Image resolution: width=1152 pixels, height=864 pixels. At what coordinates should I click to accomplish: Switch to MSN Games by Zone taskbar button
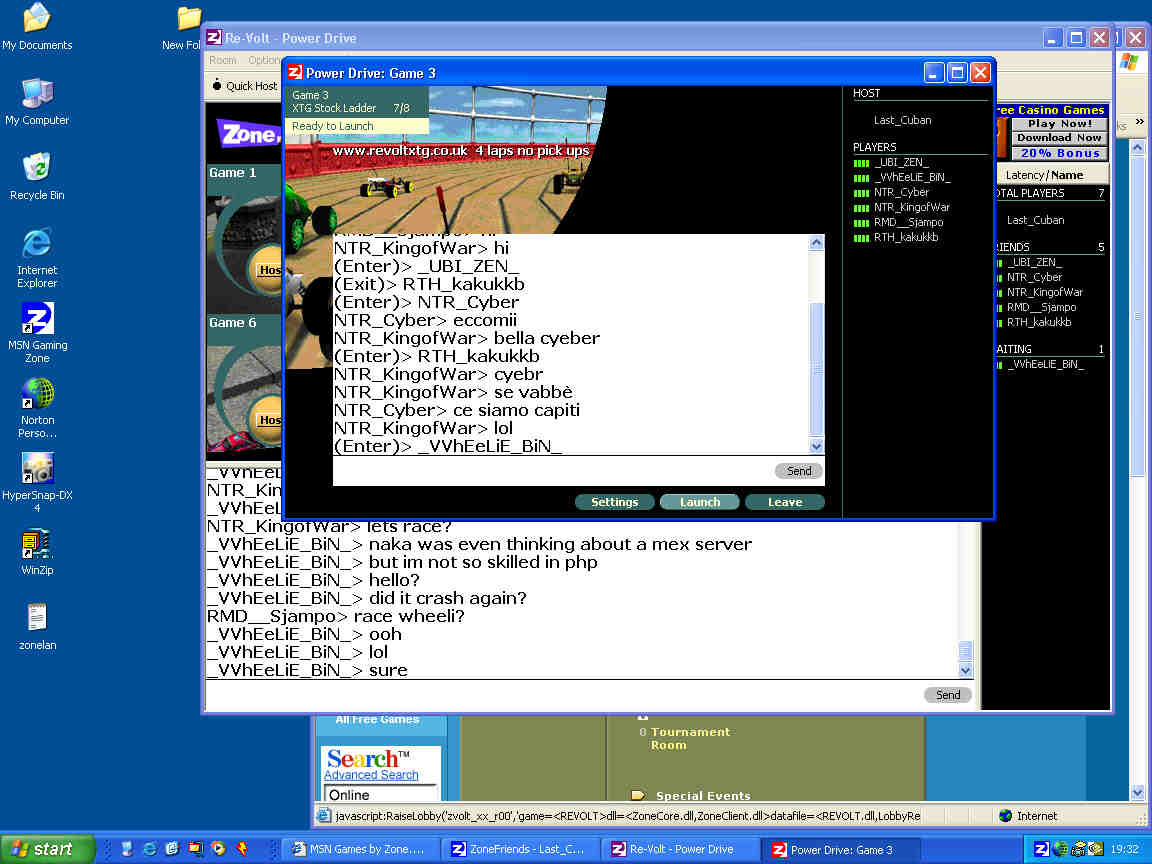(x=359, y=849)
